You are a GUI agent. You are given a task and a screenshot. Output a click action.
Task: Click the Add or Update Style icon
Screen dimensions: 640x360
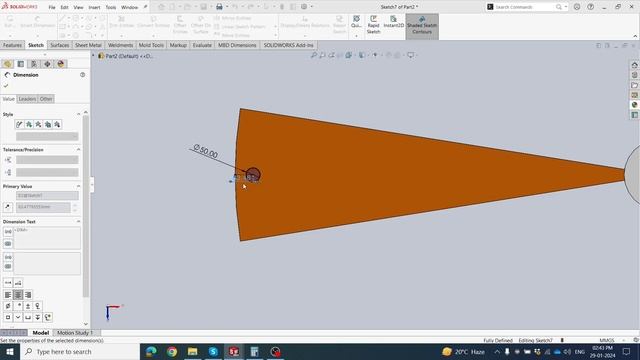pos(29,124)
